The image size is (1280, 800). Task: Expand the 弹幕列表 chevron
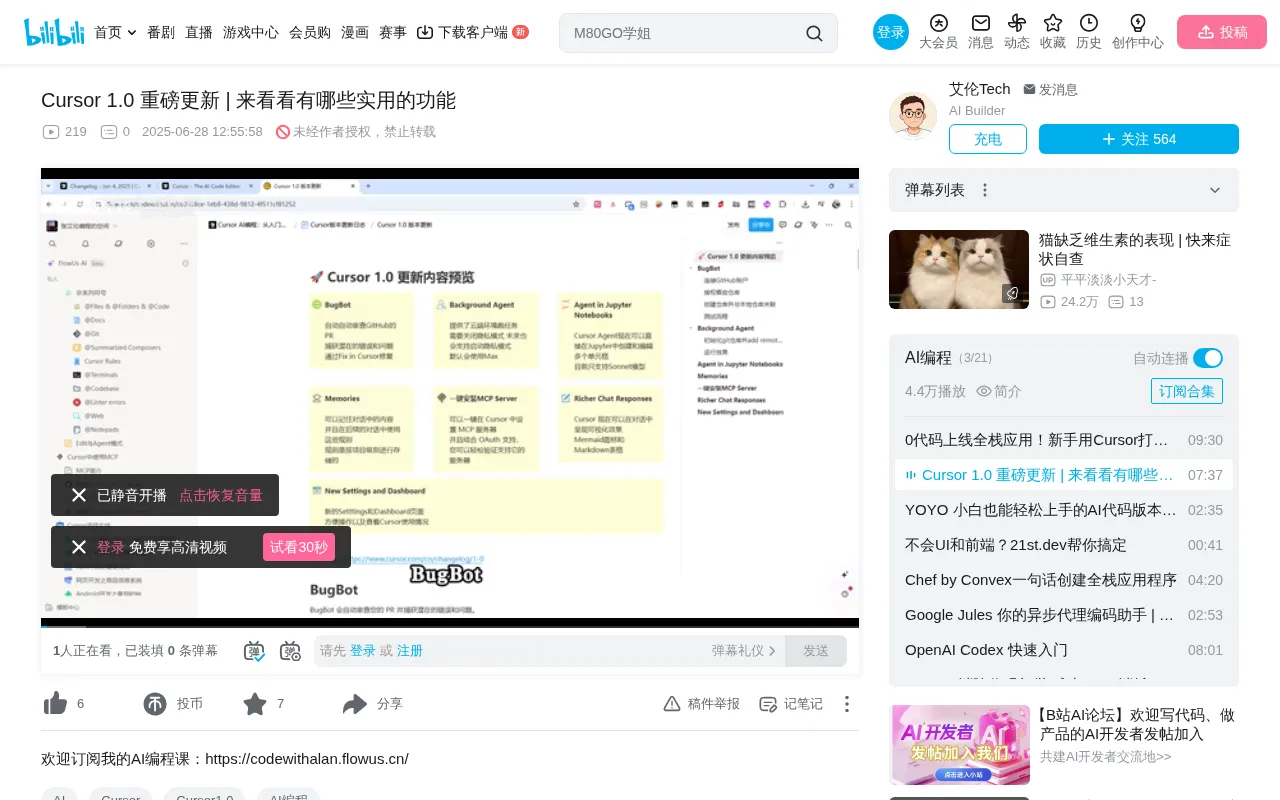pos(1215,190)
